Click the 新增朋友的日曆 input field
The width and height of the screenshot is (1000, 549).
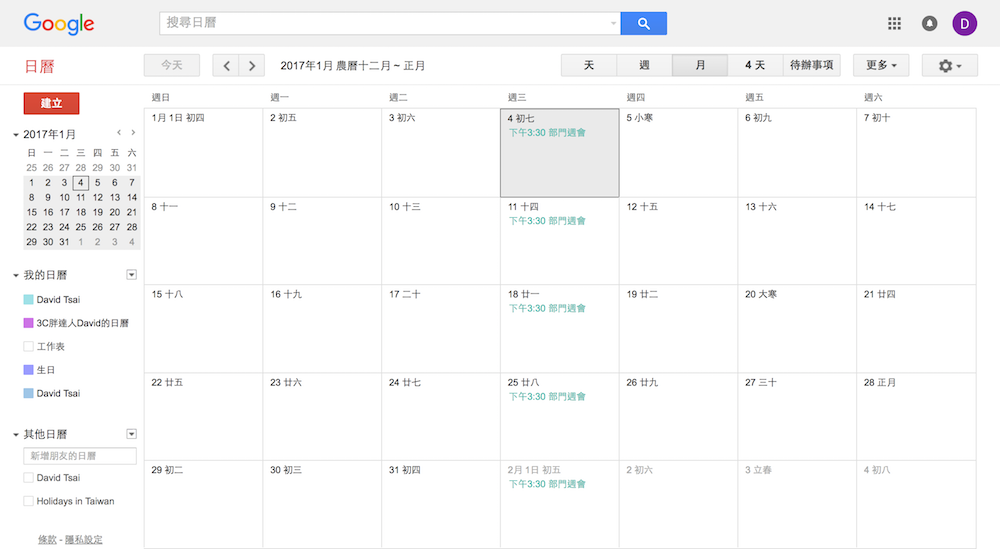(x=80, y=456)
